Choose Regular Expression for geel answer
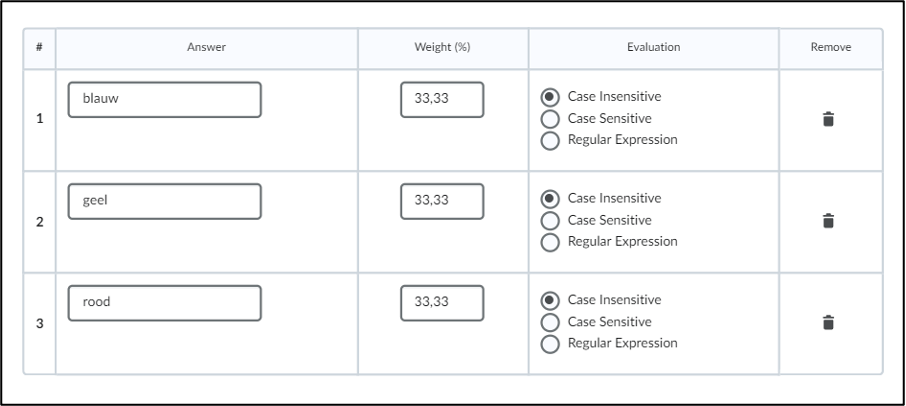Viewport: 906px width, 406px height. point(550,242)
